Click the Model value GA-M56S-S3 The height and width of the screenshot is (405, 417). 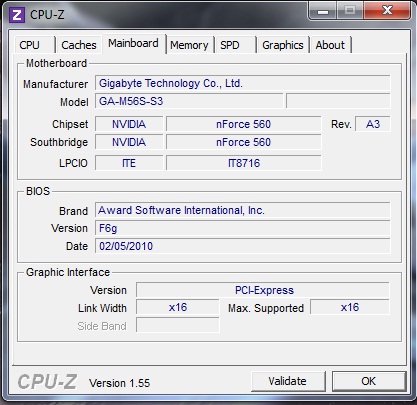point(189,101)
